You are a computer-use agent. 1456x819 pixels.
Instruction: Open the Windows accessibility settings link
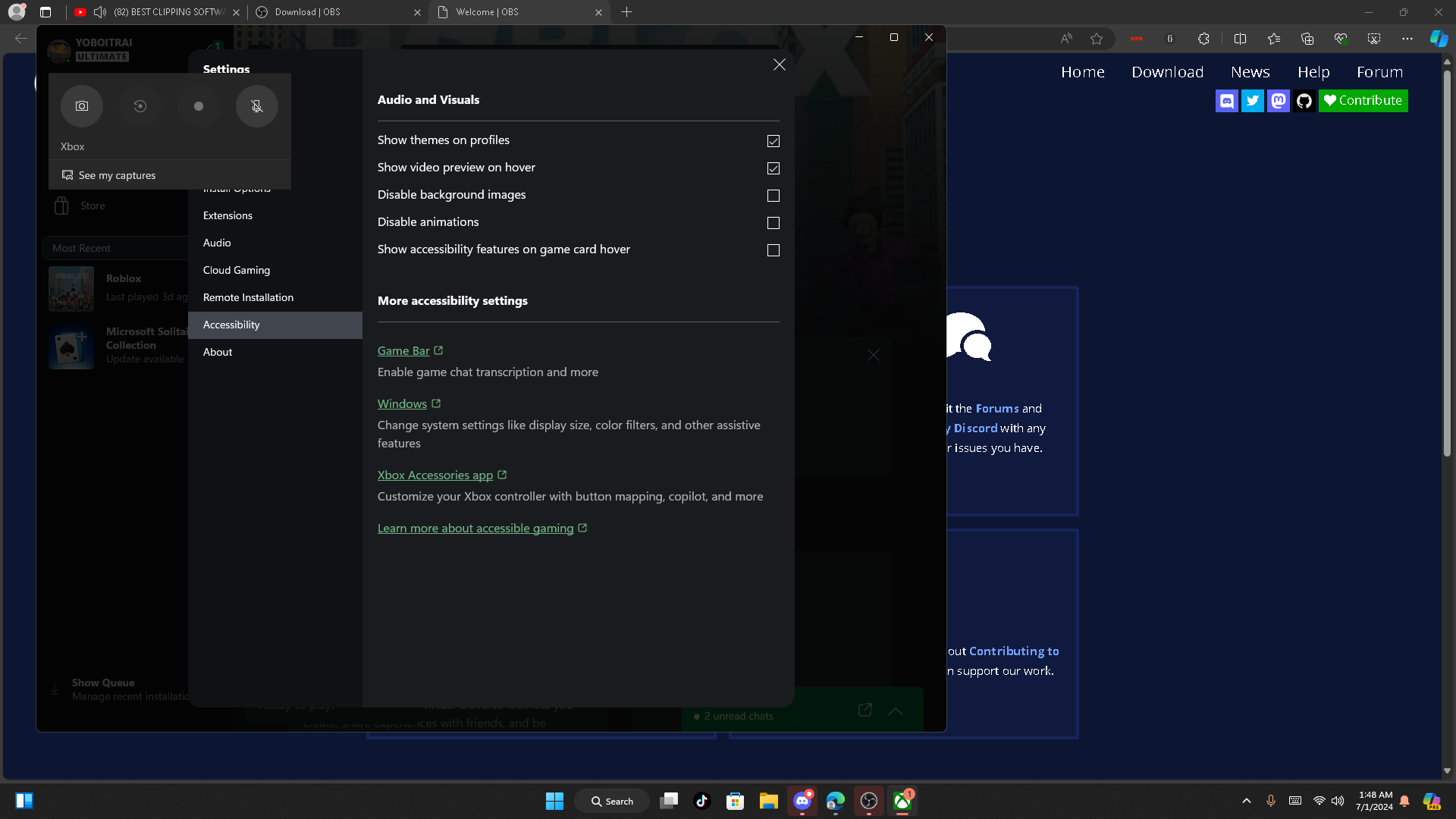tap(409, 403)
